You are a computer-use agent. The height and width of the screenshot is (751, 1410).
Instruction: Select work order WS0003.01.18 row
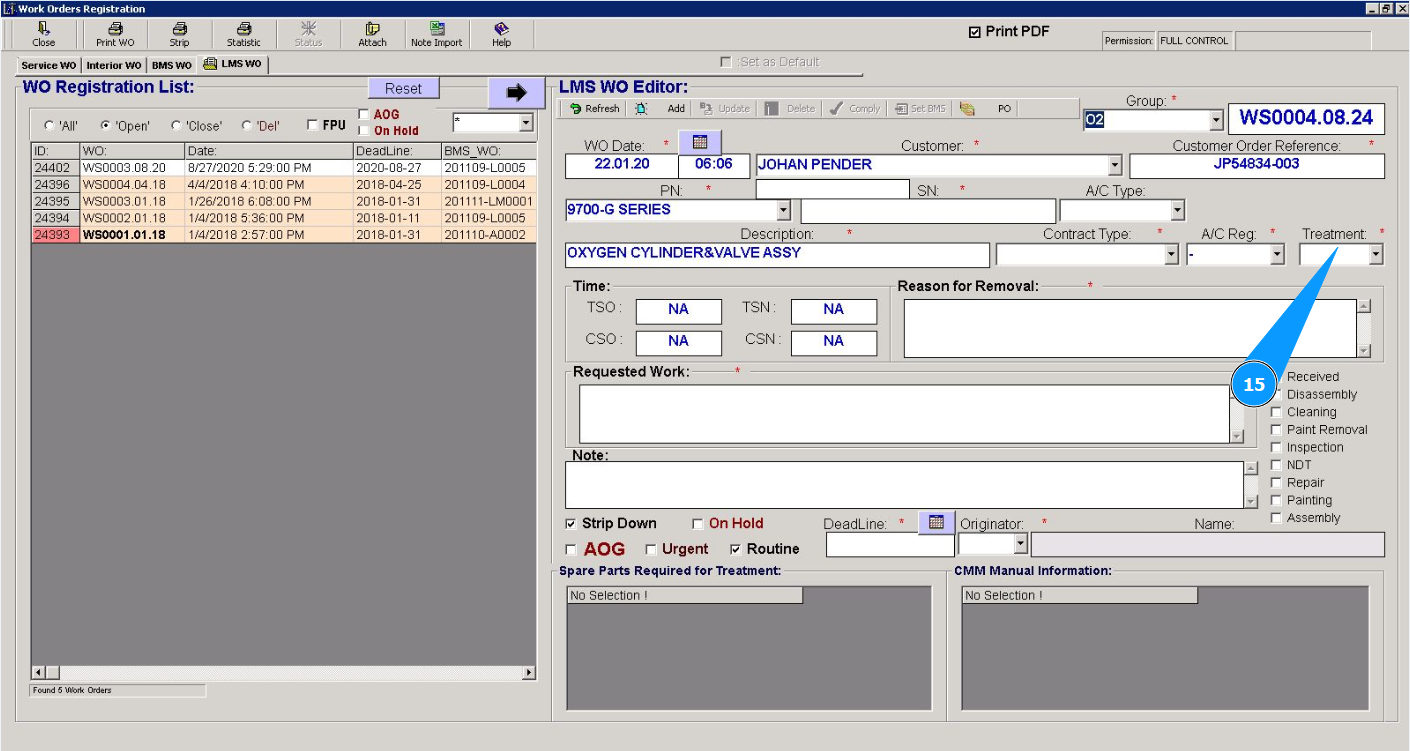[283, 201]
